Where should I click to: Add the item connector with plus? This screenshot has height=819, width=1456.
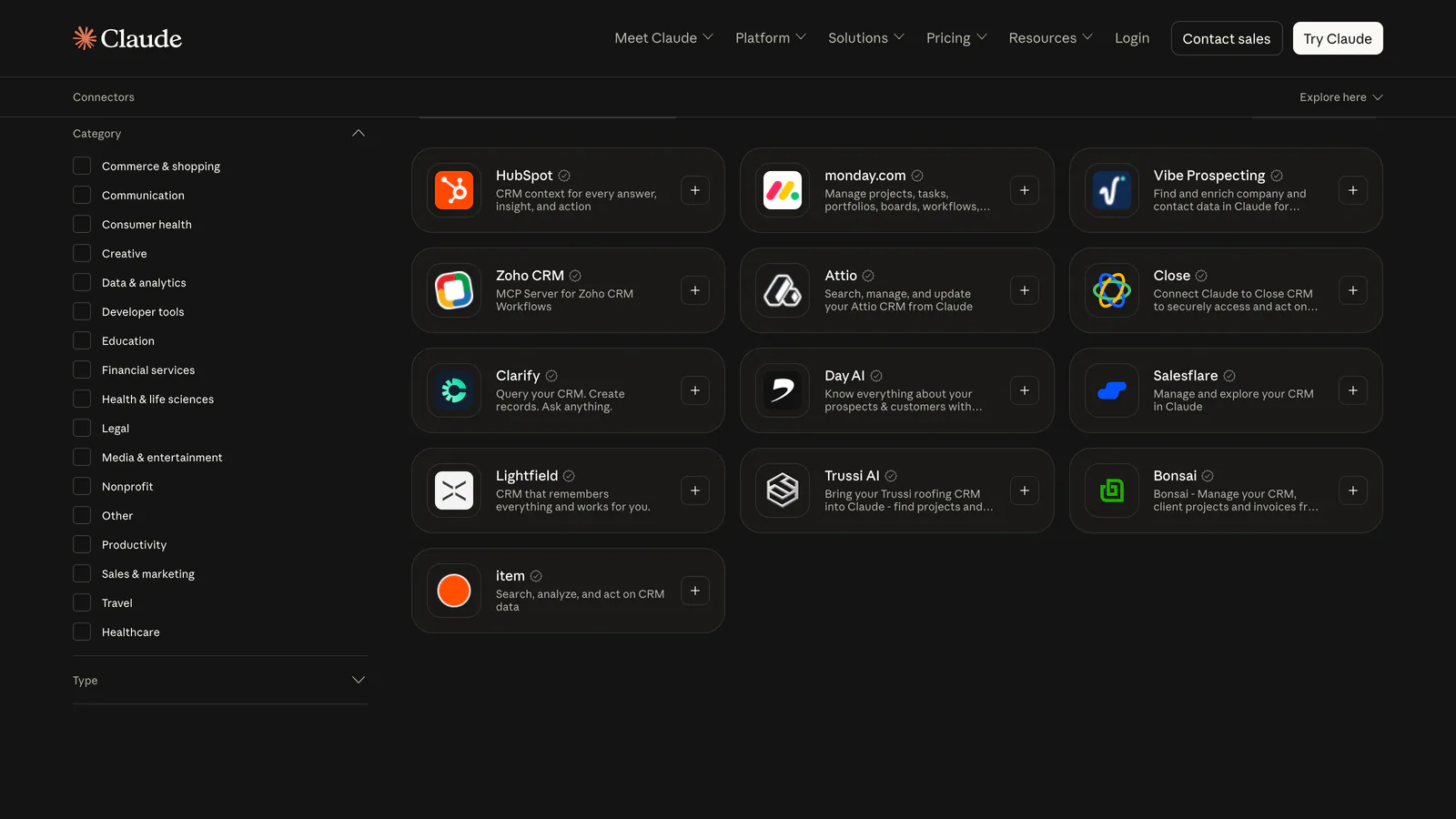point(695,591)
